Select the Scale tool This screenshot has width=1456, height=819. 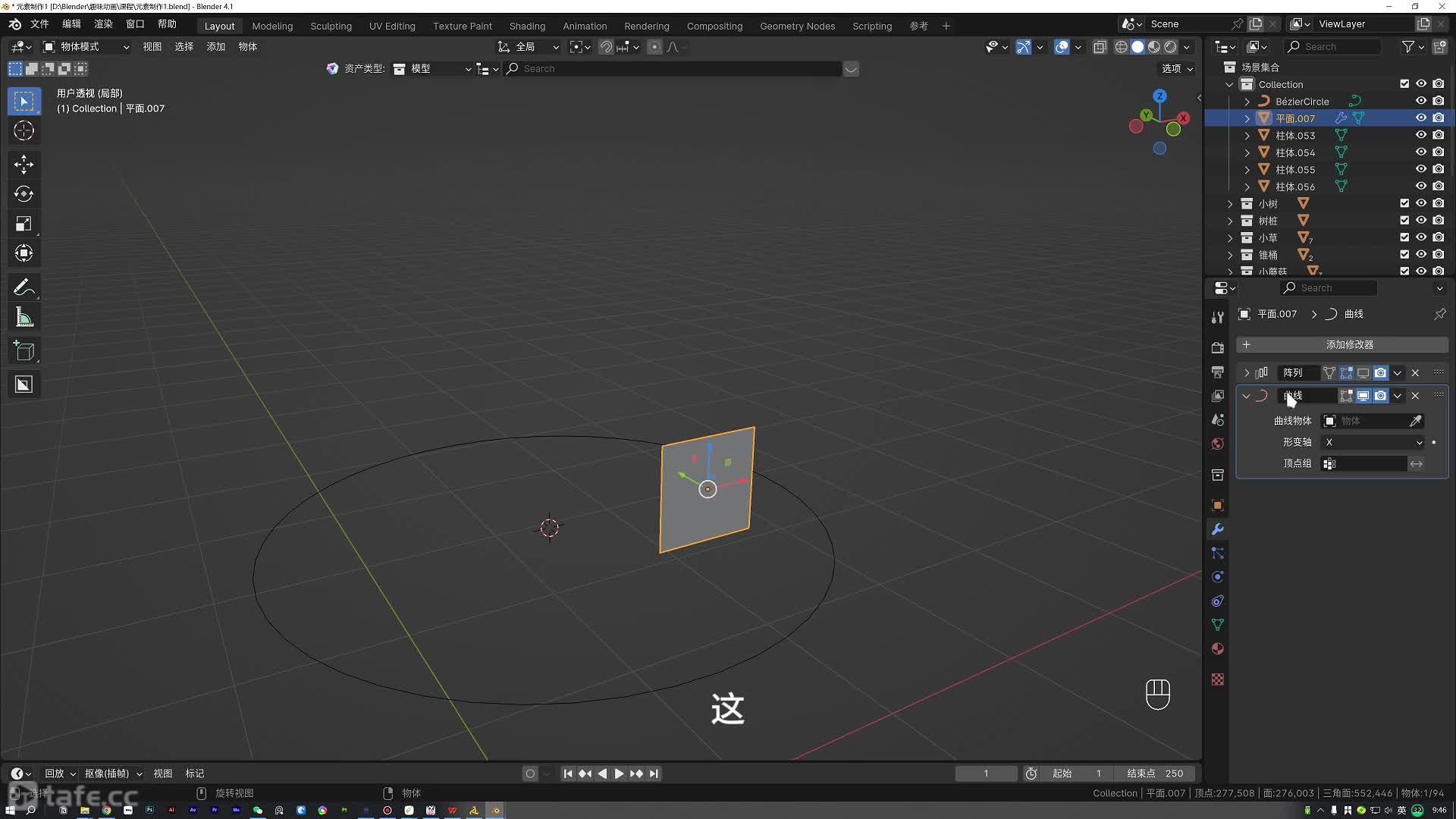pyautogui.click(x=24, y=224)
